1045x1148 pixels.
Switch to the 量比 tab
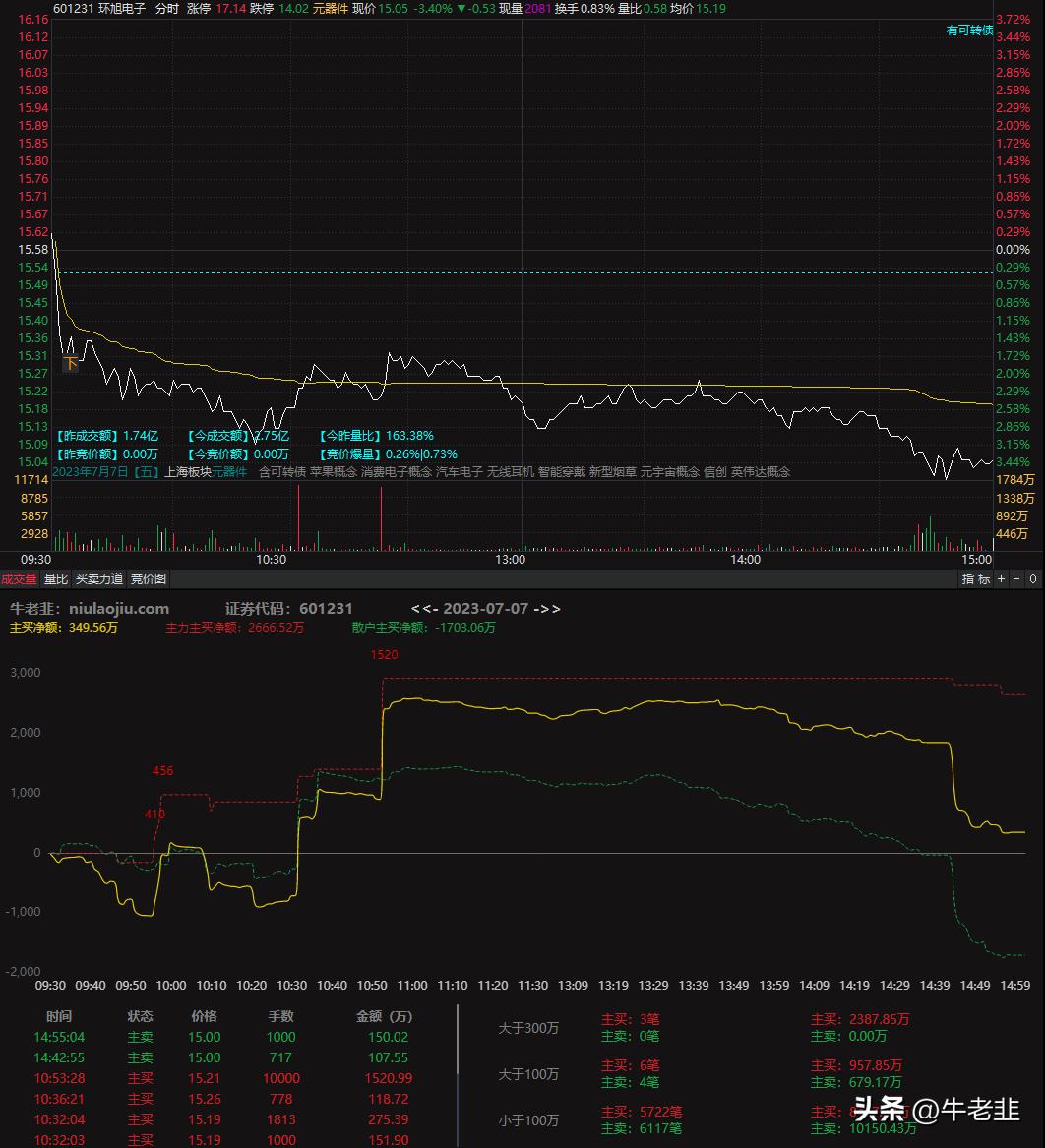pyautogui.click(x=55, y=578)
